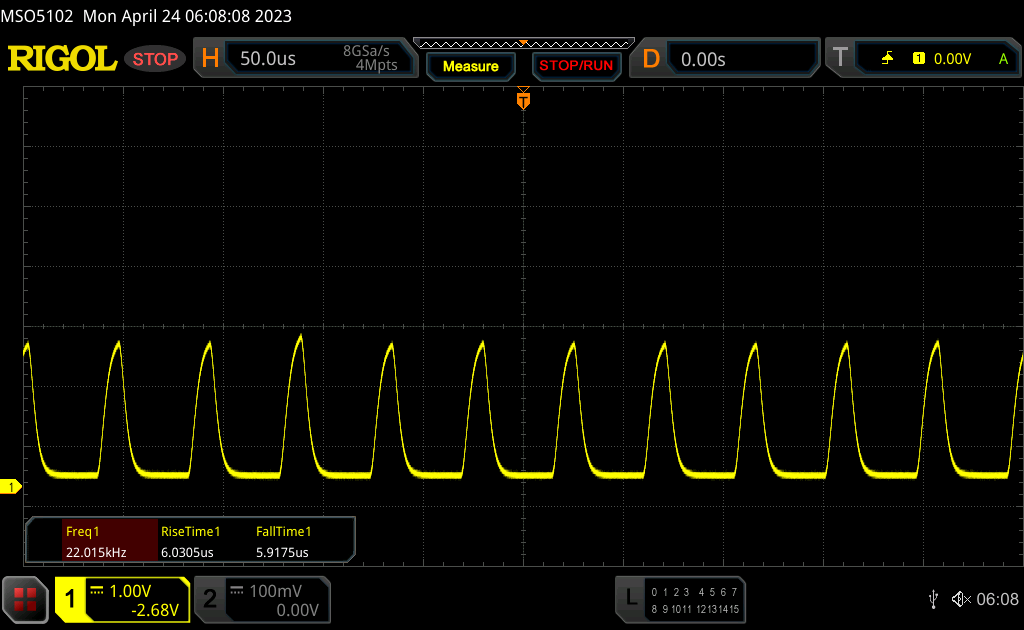Open the 50.0us timebase setting
The width and height of the screenshot is (1024, 630).
tap(268, 59)
